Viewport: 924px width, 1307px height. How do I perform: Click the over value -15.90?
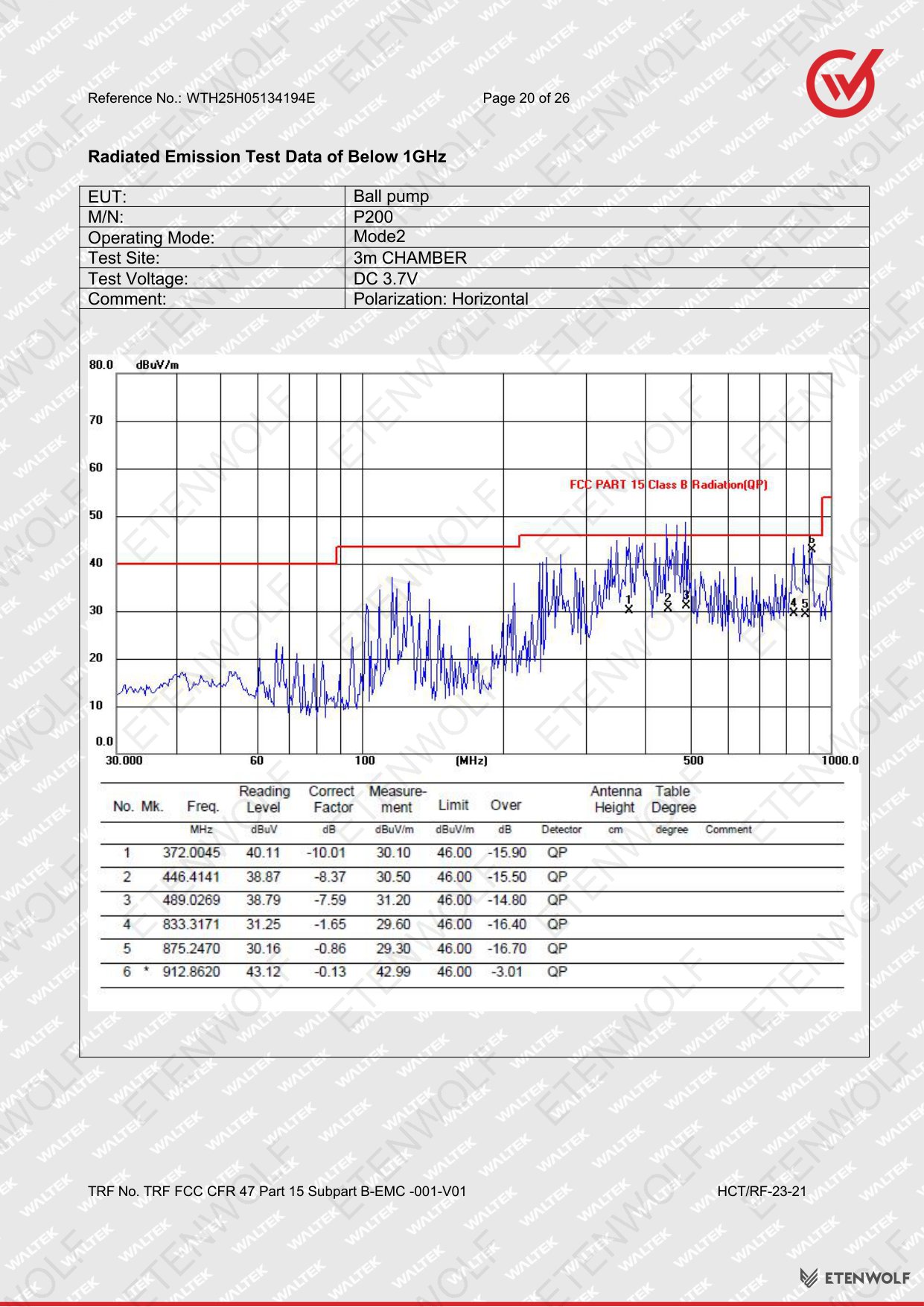pyautogui.click(x=507, y=853)
